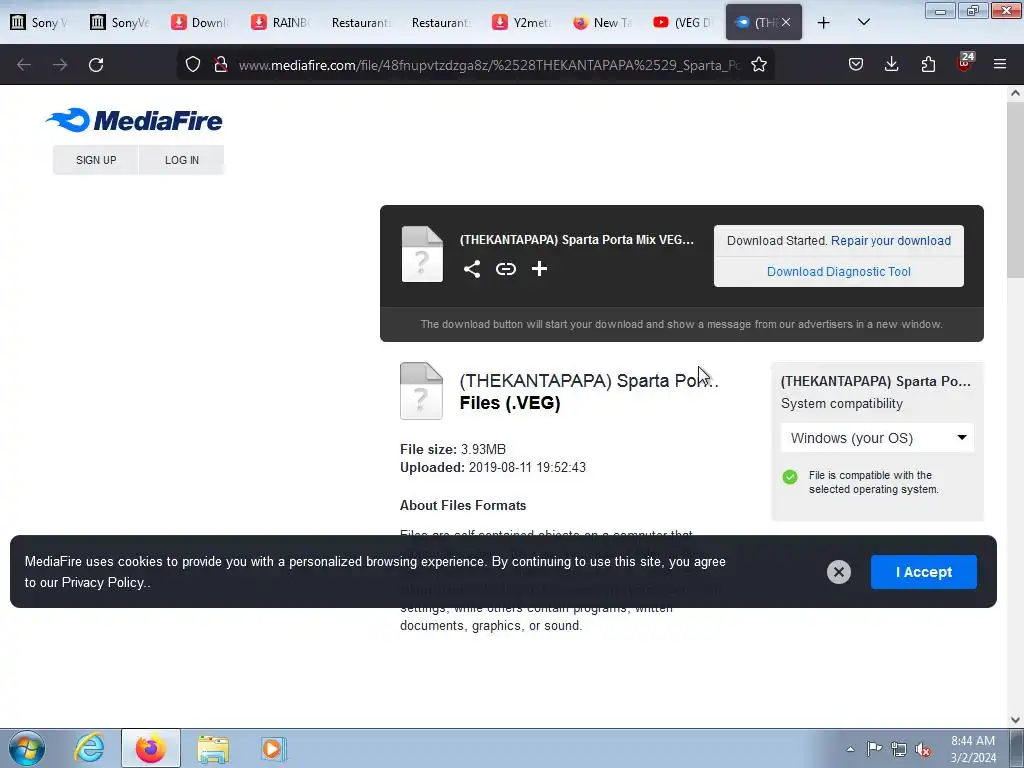The height and width of the screenshot is (768, 1024).
Task: Click the network tray icon
Action: (x=899, y=749)
